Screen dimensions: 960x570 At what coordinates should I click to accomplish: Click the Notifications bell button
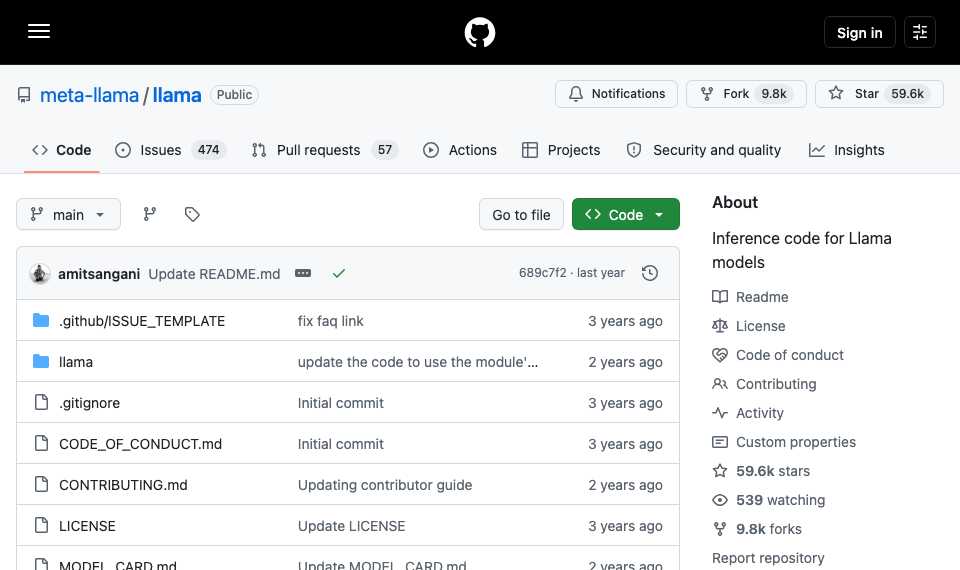616,94
